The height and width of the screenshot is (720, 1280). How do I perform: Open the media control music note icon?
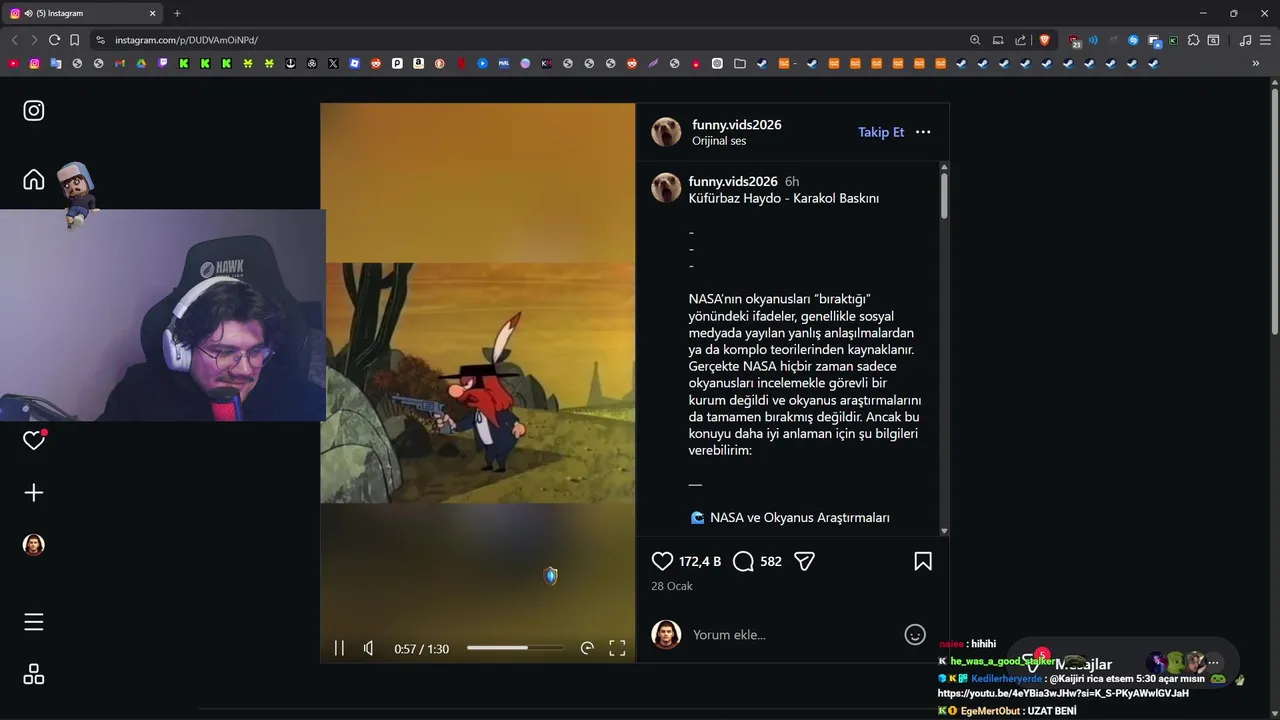(x=1245, y=40)
